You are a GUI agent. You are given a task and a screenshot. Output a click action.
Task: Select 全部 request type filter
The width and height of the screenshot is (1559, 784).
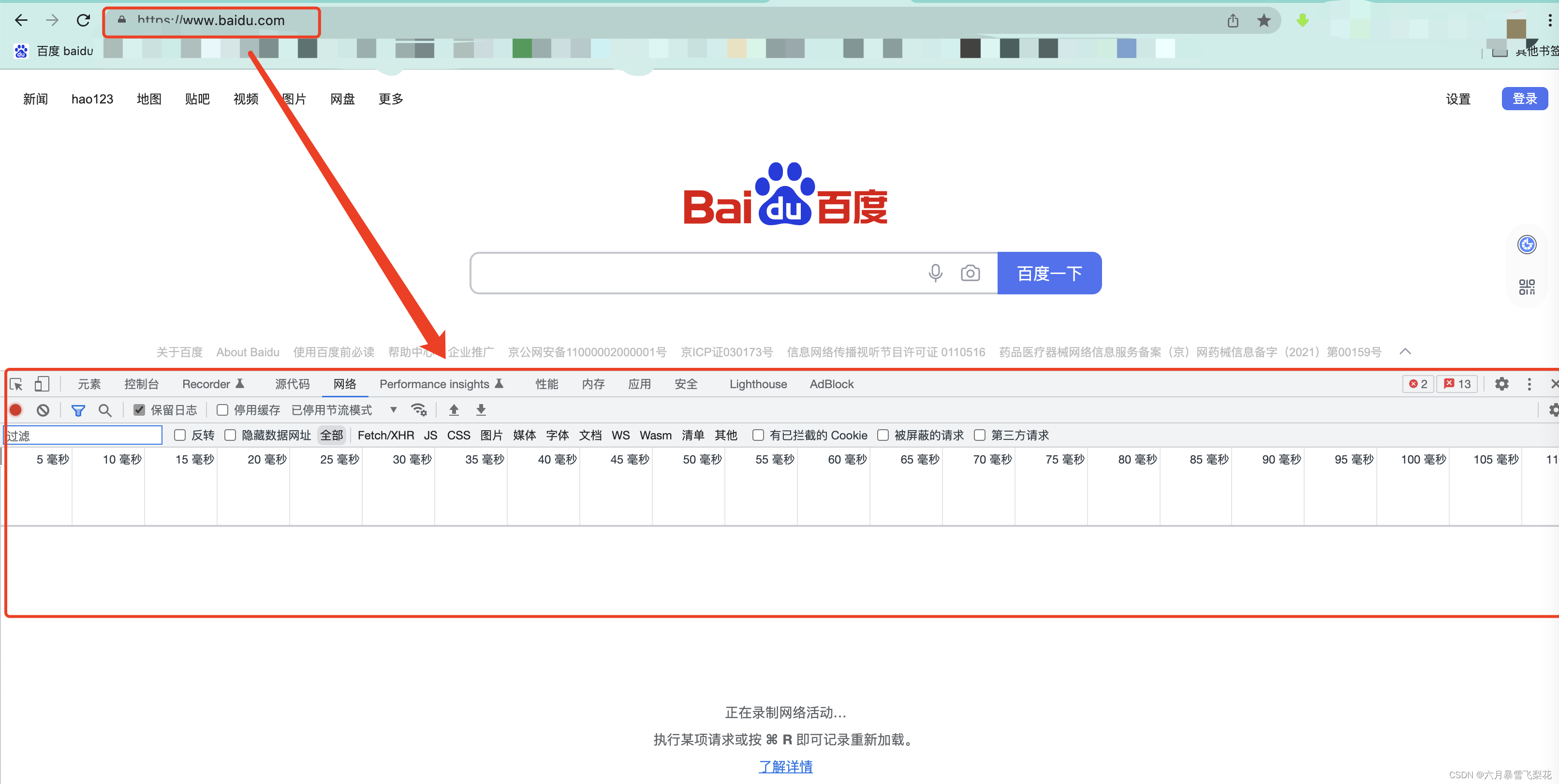[332, 435]
